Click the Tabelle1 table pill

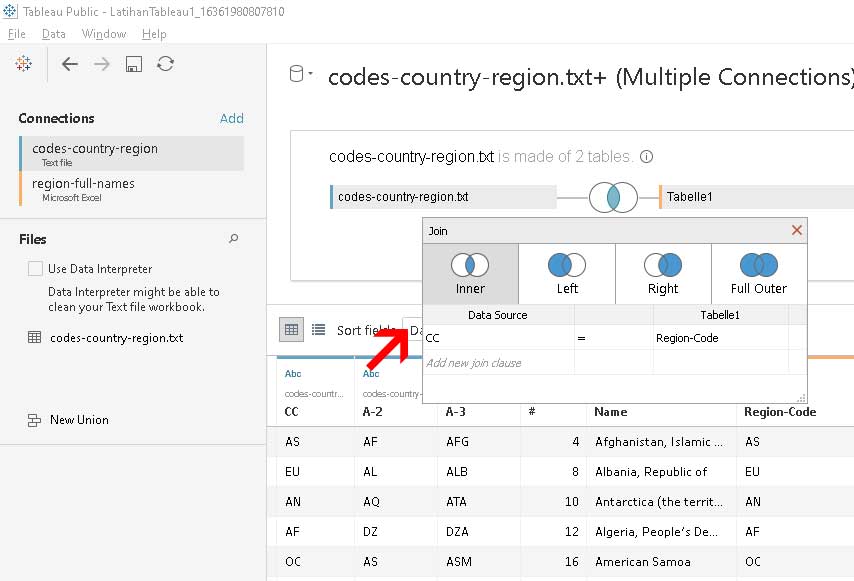(756, 197)
